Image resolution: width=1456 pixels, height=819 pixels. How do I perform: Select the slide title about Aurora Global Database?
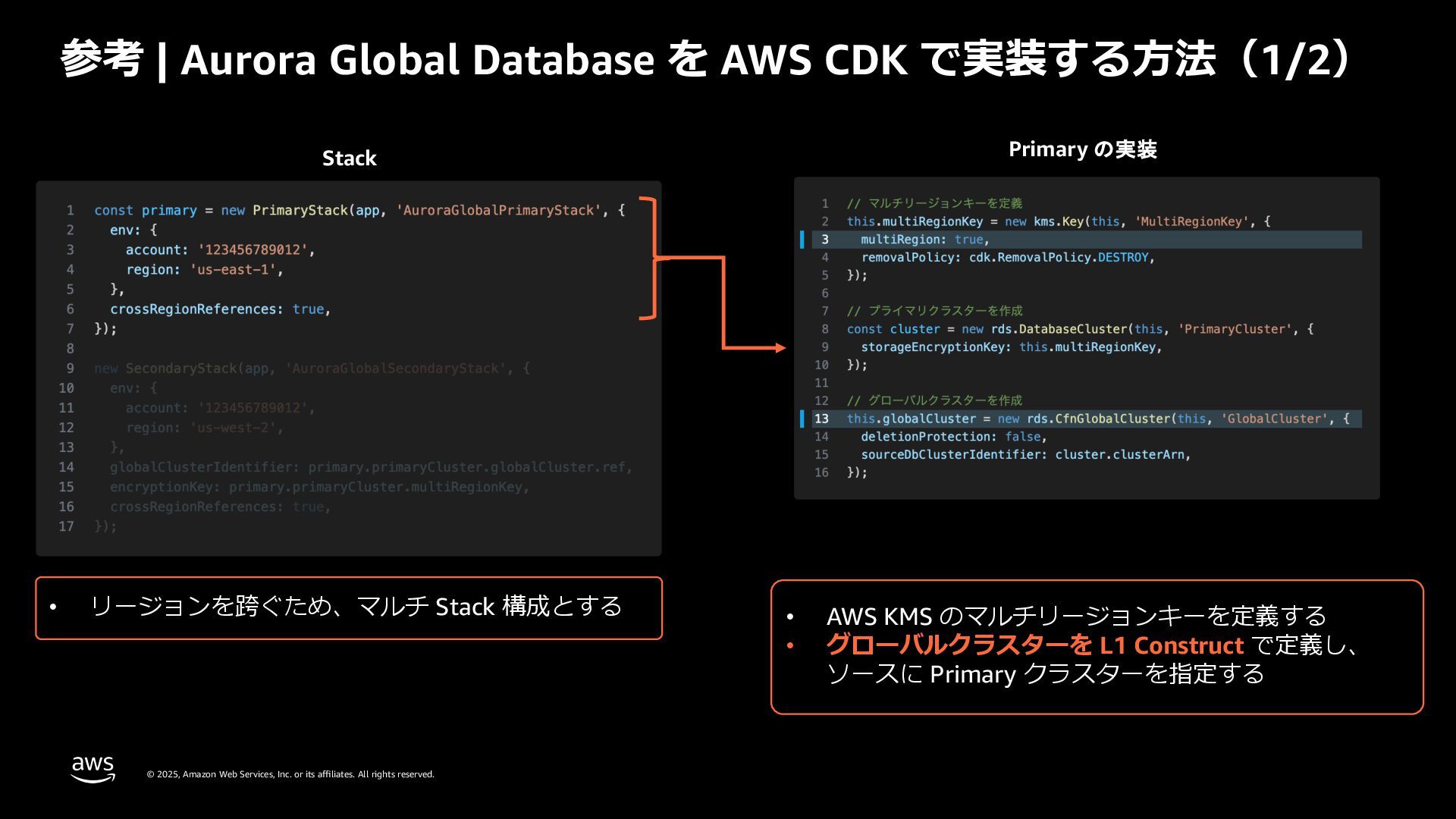[x=706, y=60]
